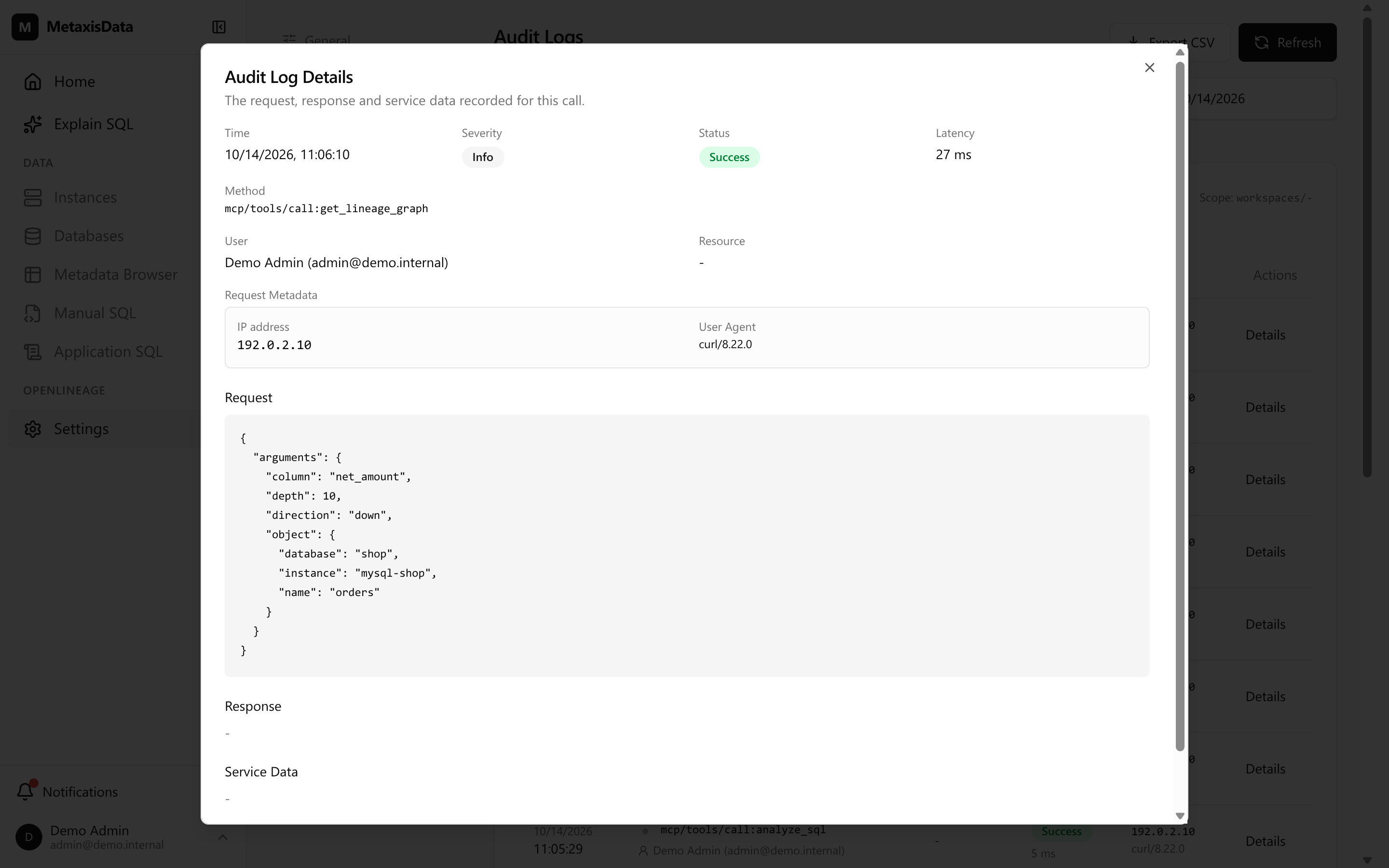Click the Demo Admin avatar
Viewport: 1389px width, 868px height.
pos(29,837)
